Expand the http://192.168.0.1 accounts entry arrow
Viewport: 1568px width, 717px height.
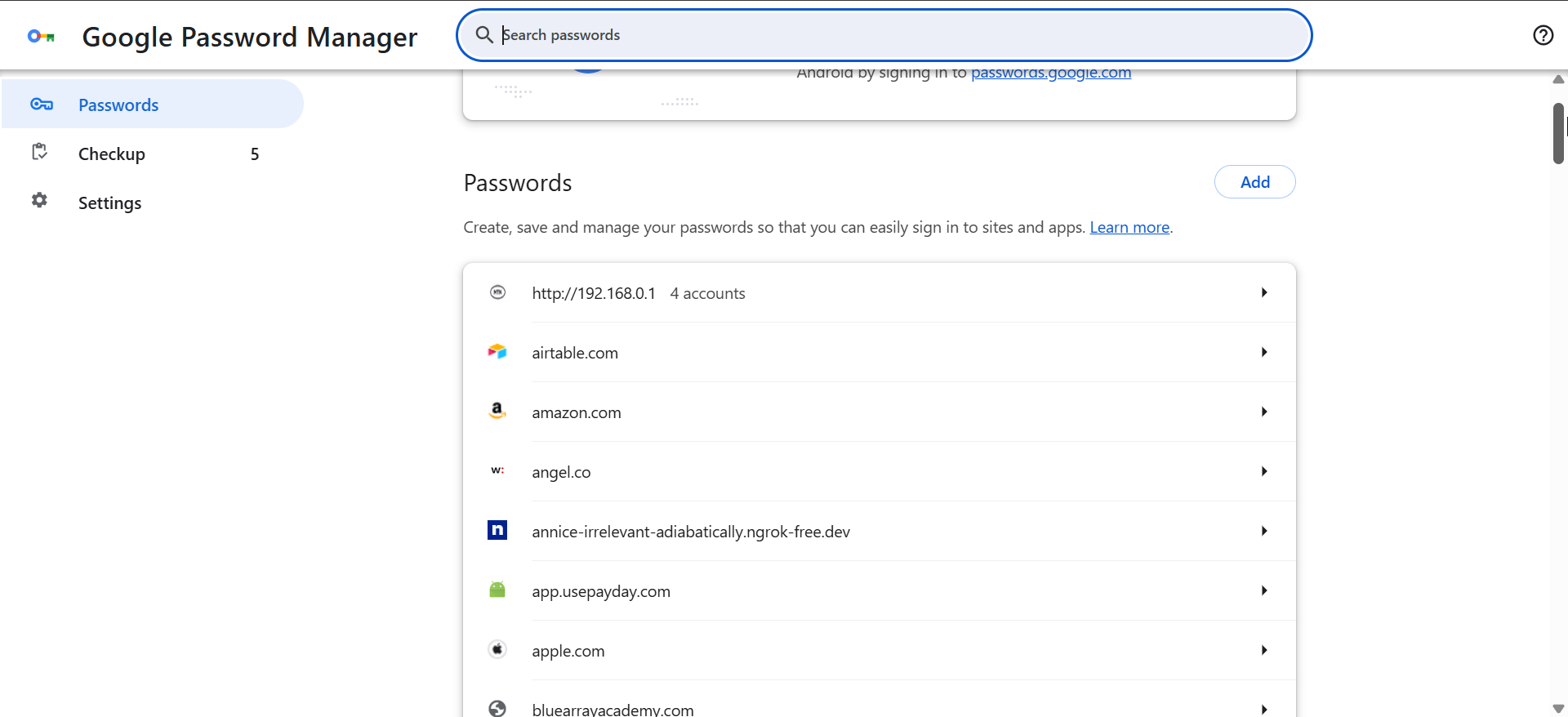1263,292
